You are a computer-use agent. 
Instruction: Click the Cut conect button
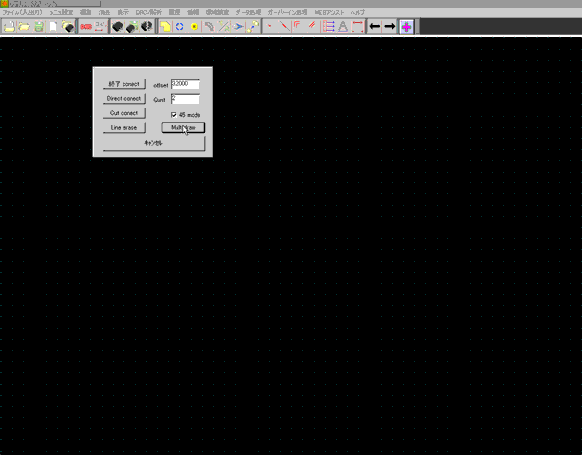pyautogui.click(x=124, y=113)
